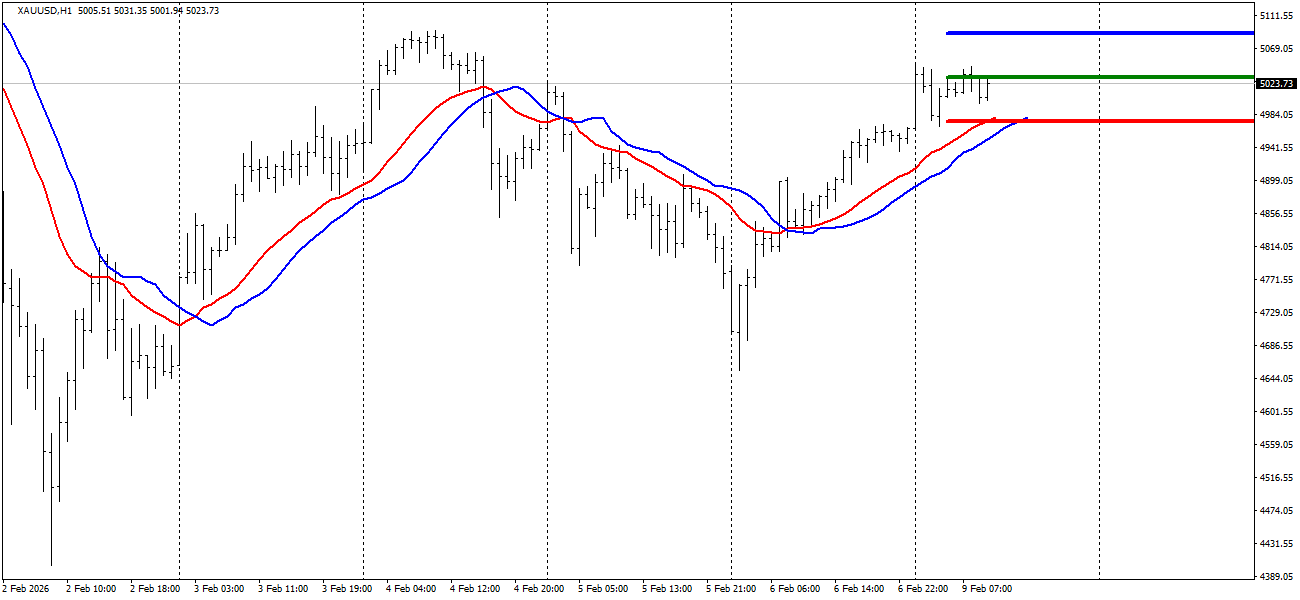Image resolution: width=1300 pixels, height=600 pixels.
Task: Select the thick blue horizontal line
Action: [x=1100, y=33]
